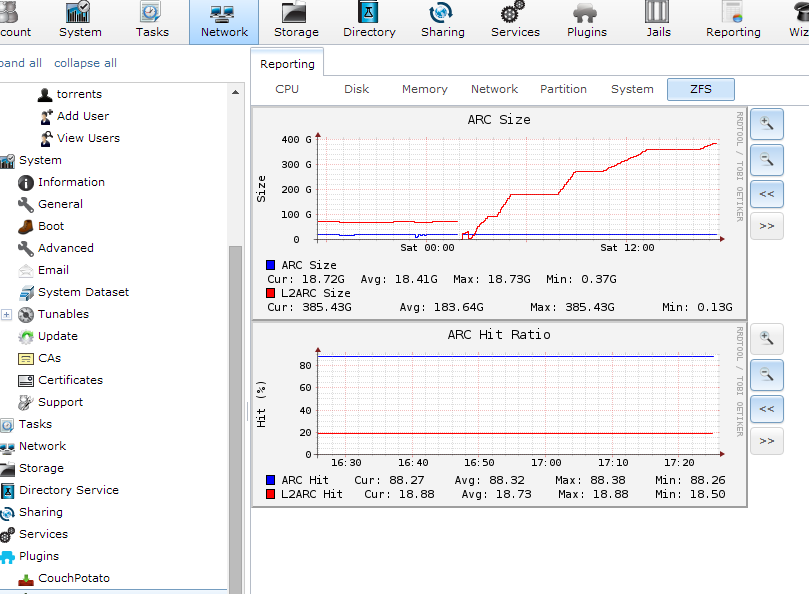Expand the Tunables tree node

tap(7, 314)
